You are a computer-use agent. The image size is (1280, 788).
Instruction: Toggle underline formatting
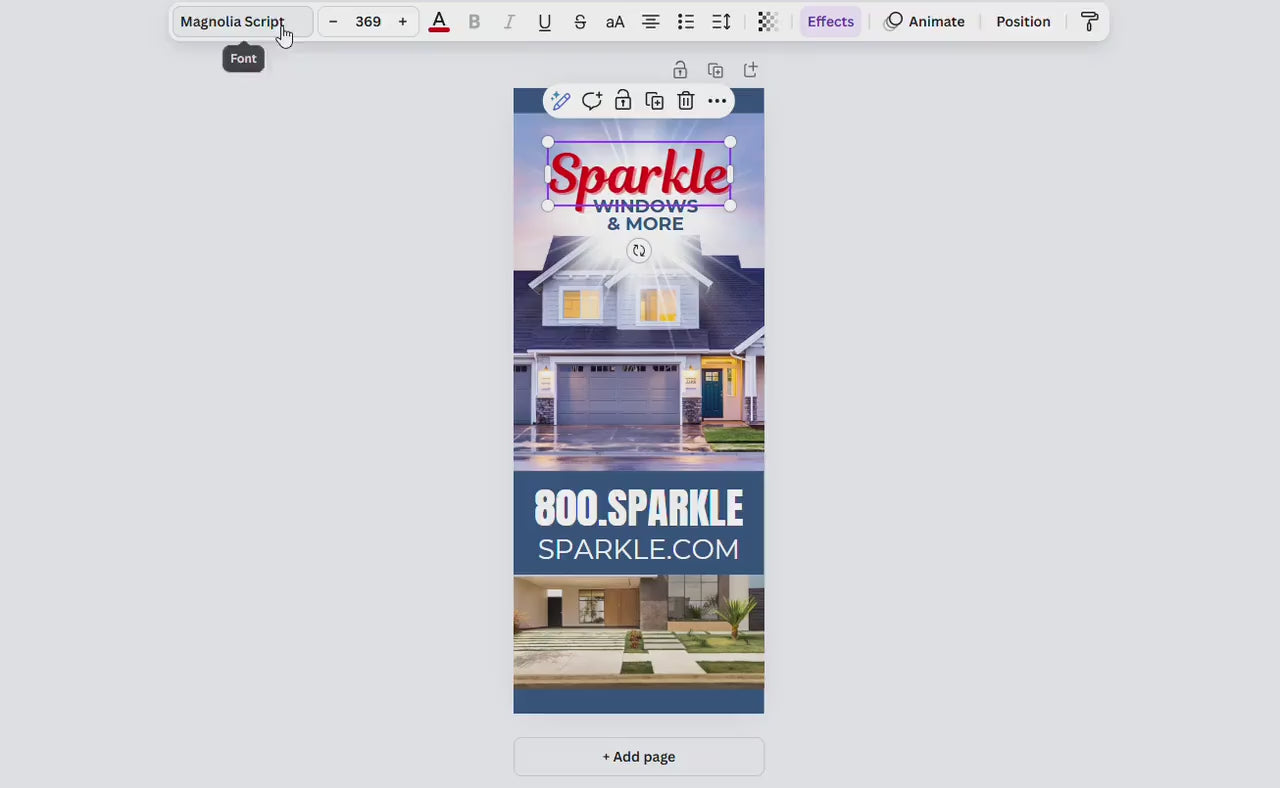click(x=545, y=22)
